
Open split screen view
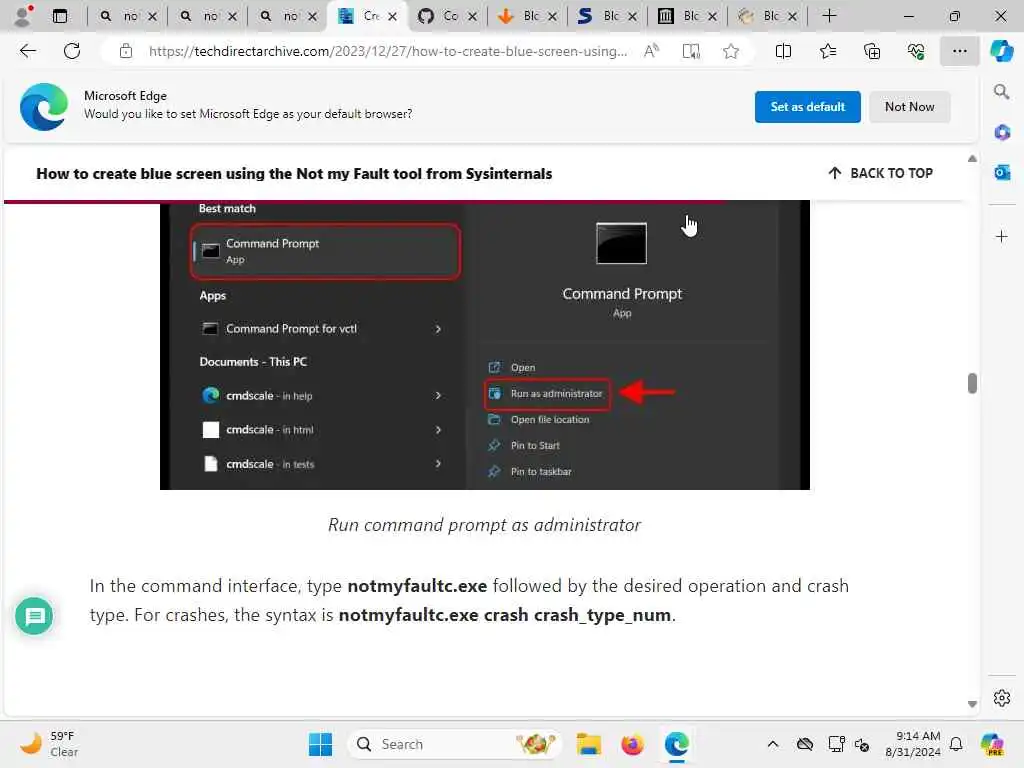coord(783,51)
